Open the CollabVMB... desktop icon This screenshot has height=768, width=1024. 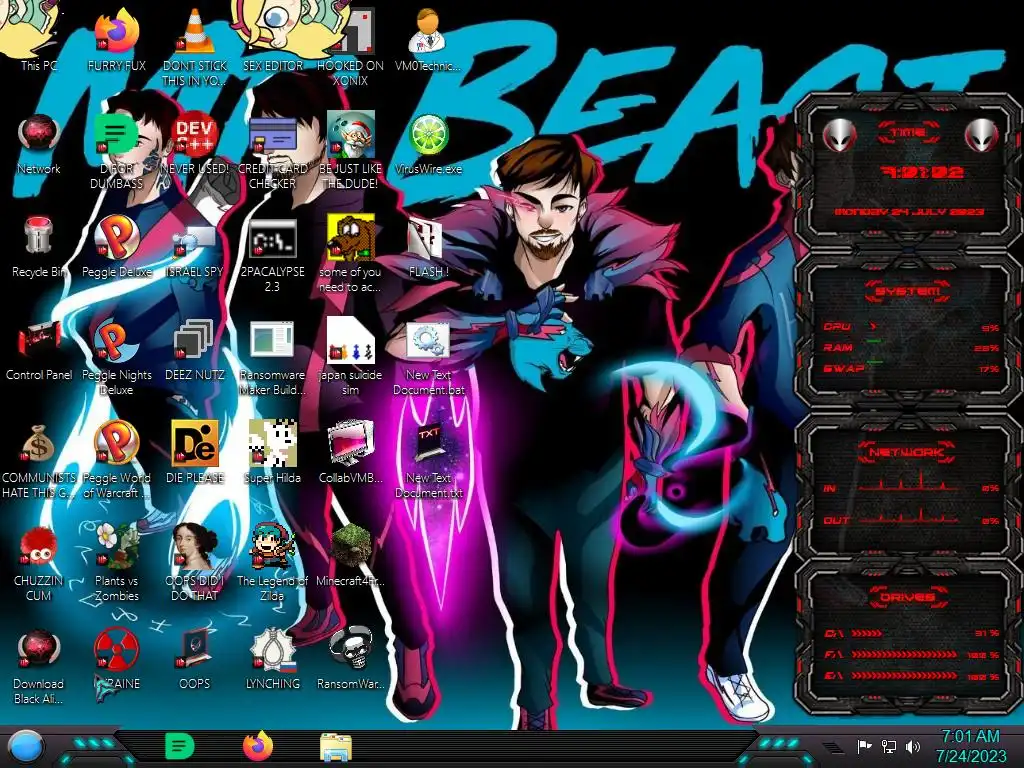coord(351,449)
